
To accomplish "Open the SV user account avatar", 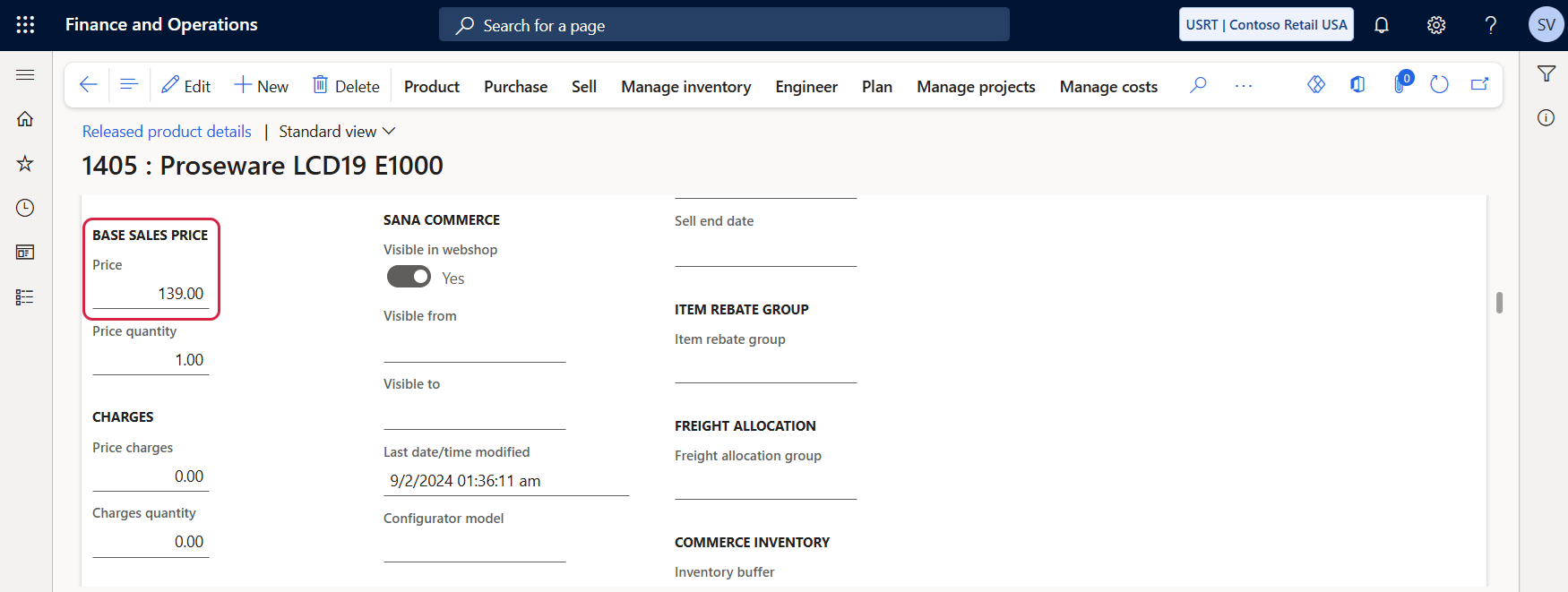I will click(1546, 25).
